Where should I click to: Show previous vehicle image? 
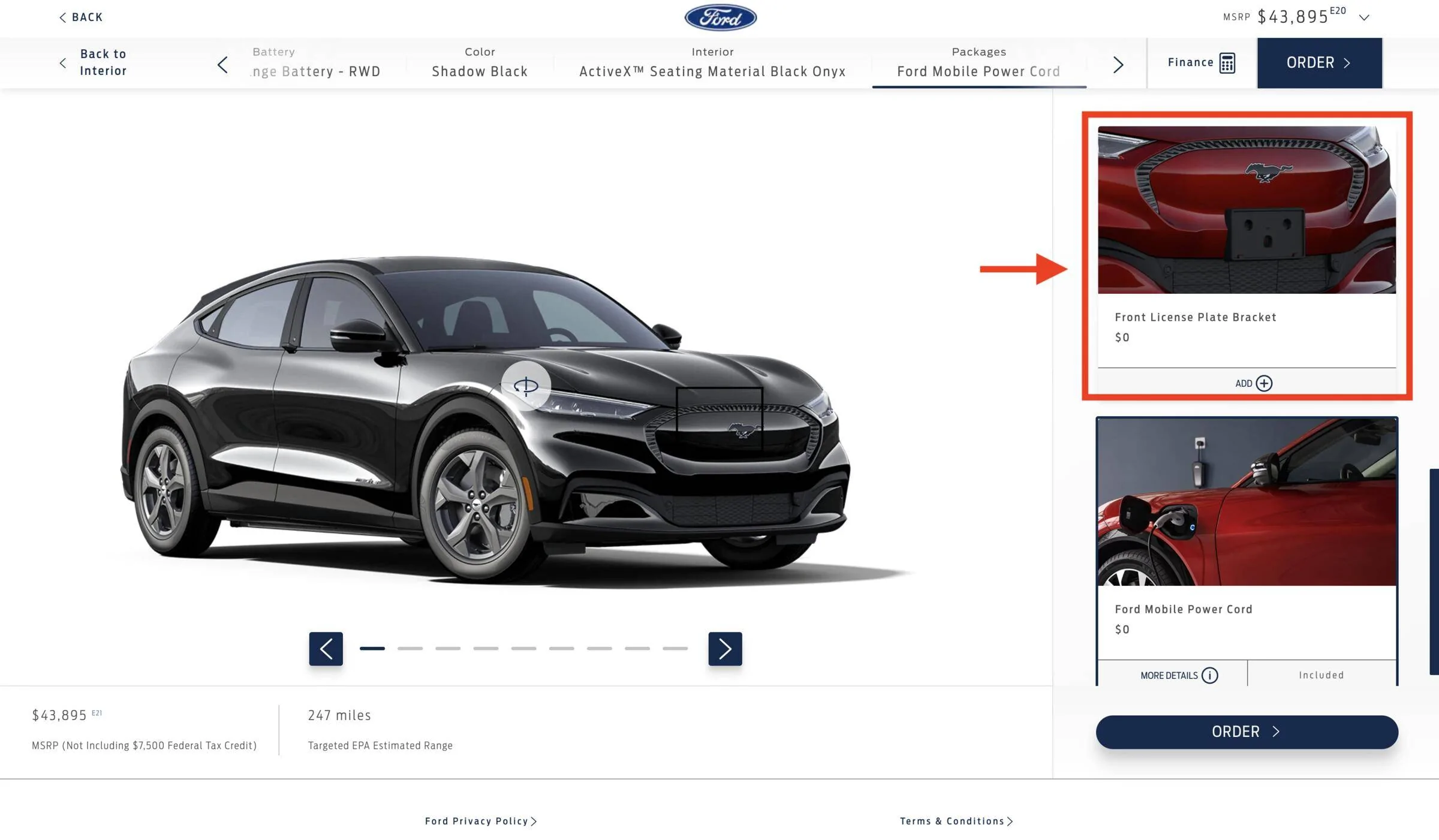(x=326, y=648)
